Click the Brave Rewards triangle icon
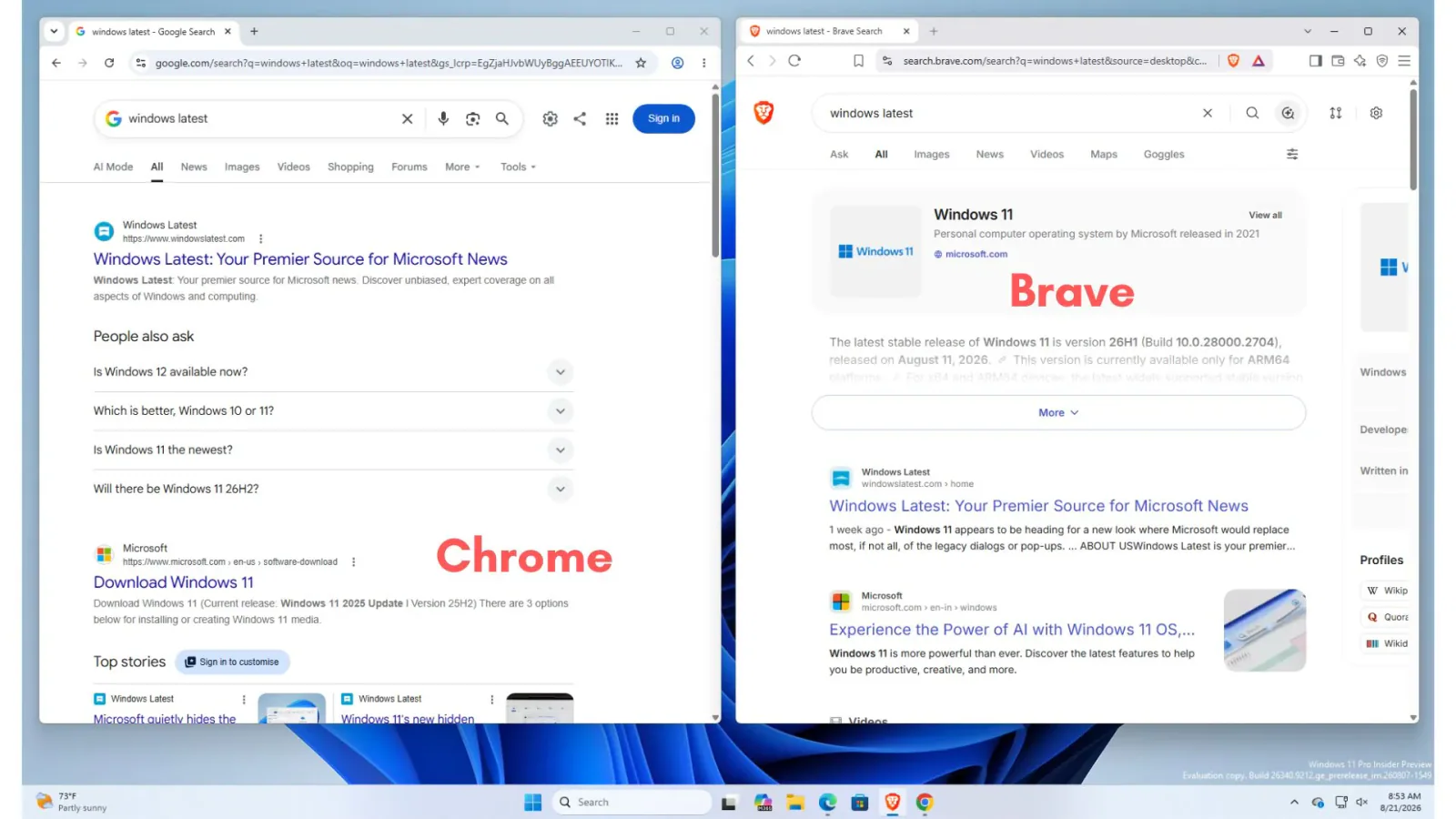The image size is (1456, 819). pos(1259,61)
